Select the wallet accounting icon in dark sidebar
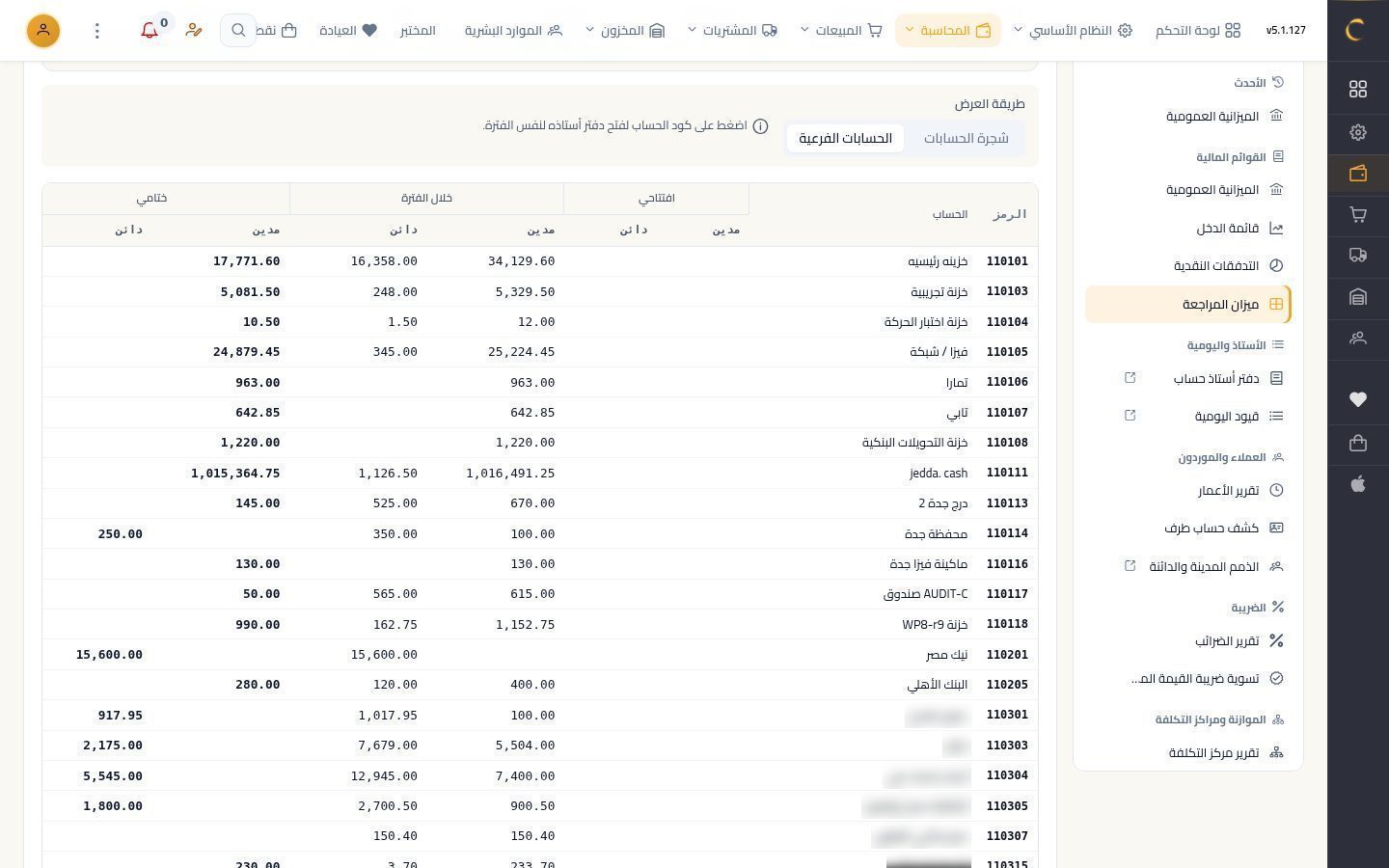The image size is (1389, 868). point(1358,174)
